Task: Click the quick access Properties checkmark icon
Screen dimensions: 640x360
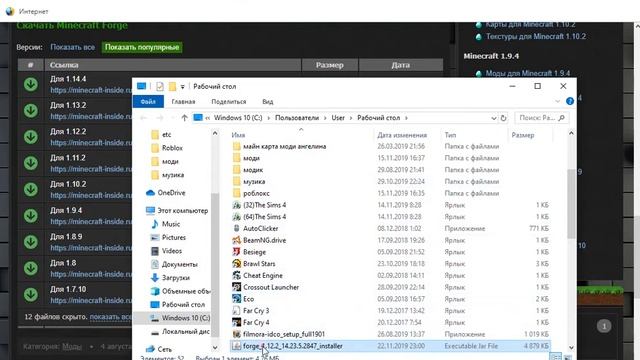Action: click(x=160, y=87)
